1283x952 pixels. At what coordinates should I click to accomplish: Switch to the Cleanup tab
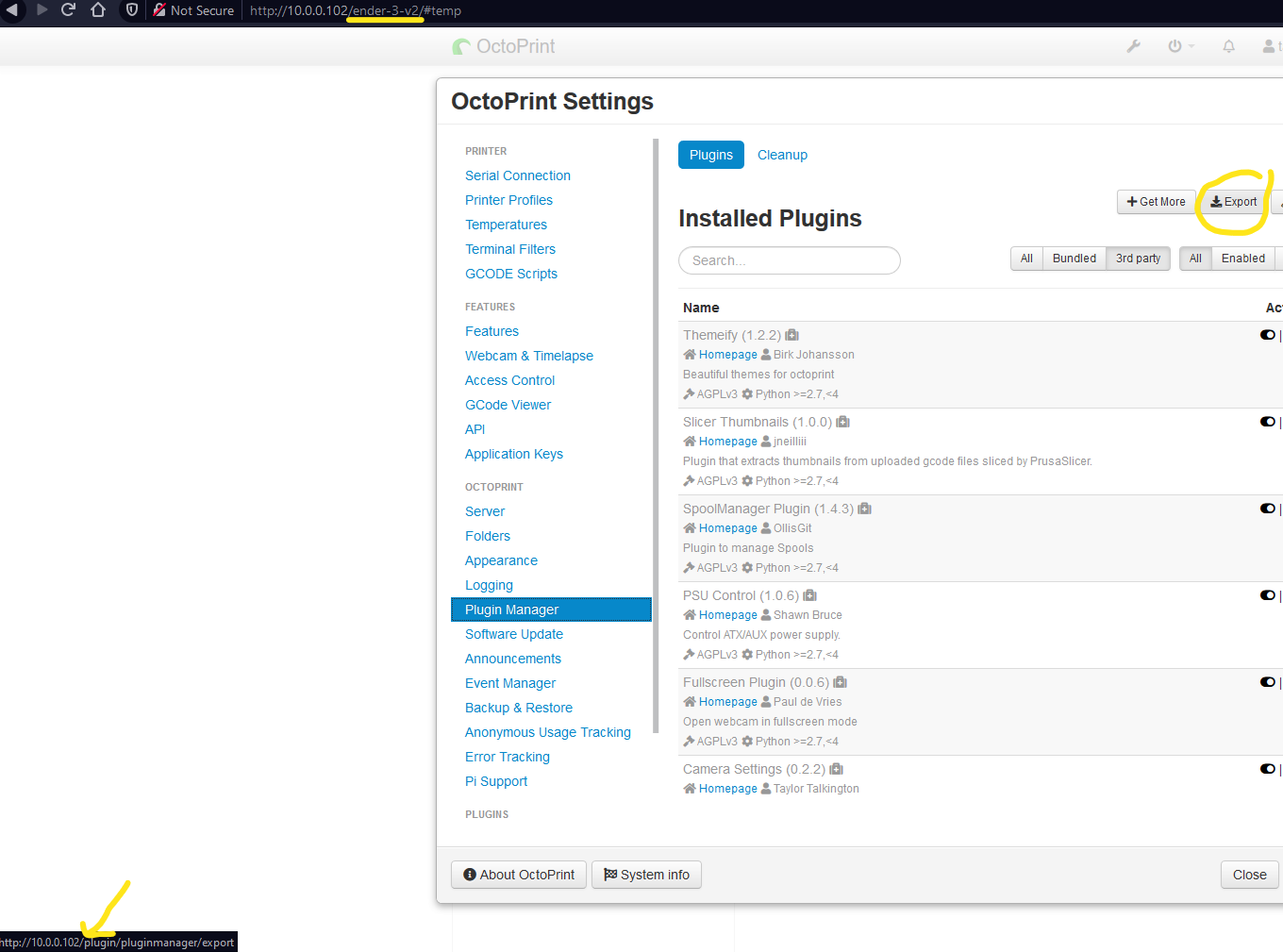click(x=782, y=155)
